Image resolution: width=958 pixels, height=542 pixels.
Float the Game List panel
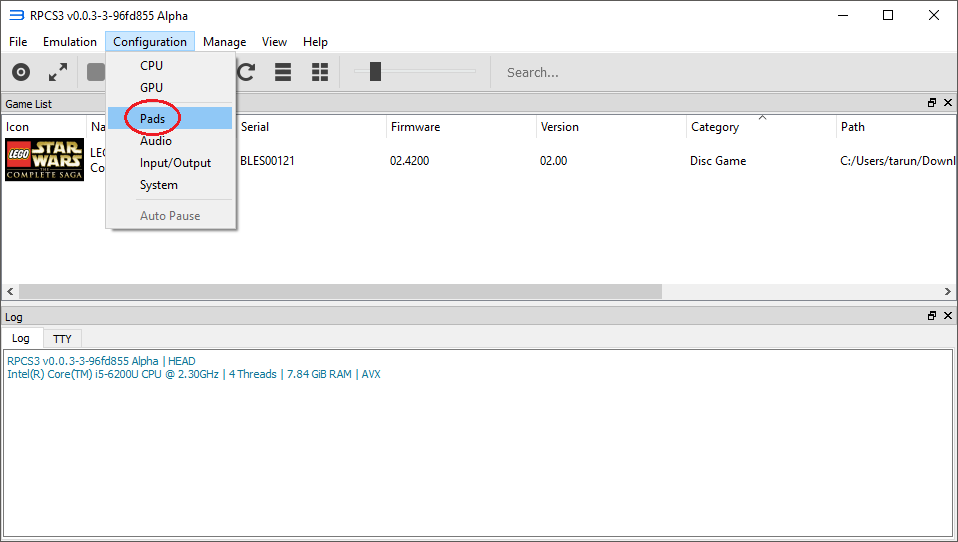tap(932, 103)
